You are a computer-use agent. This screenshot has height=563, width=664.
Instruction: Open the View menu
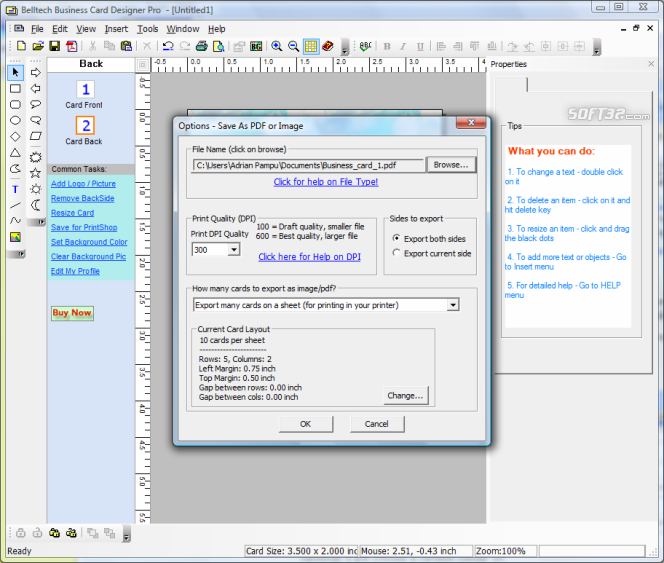[86, 29]
